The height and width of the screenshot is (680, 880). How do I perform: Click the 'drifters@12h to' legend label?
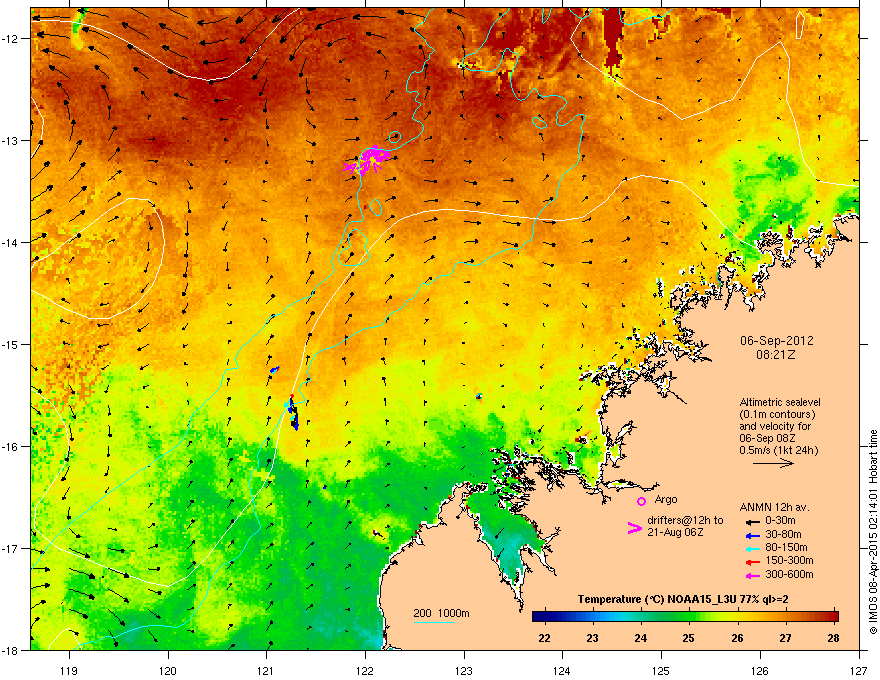point(685,521)
